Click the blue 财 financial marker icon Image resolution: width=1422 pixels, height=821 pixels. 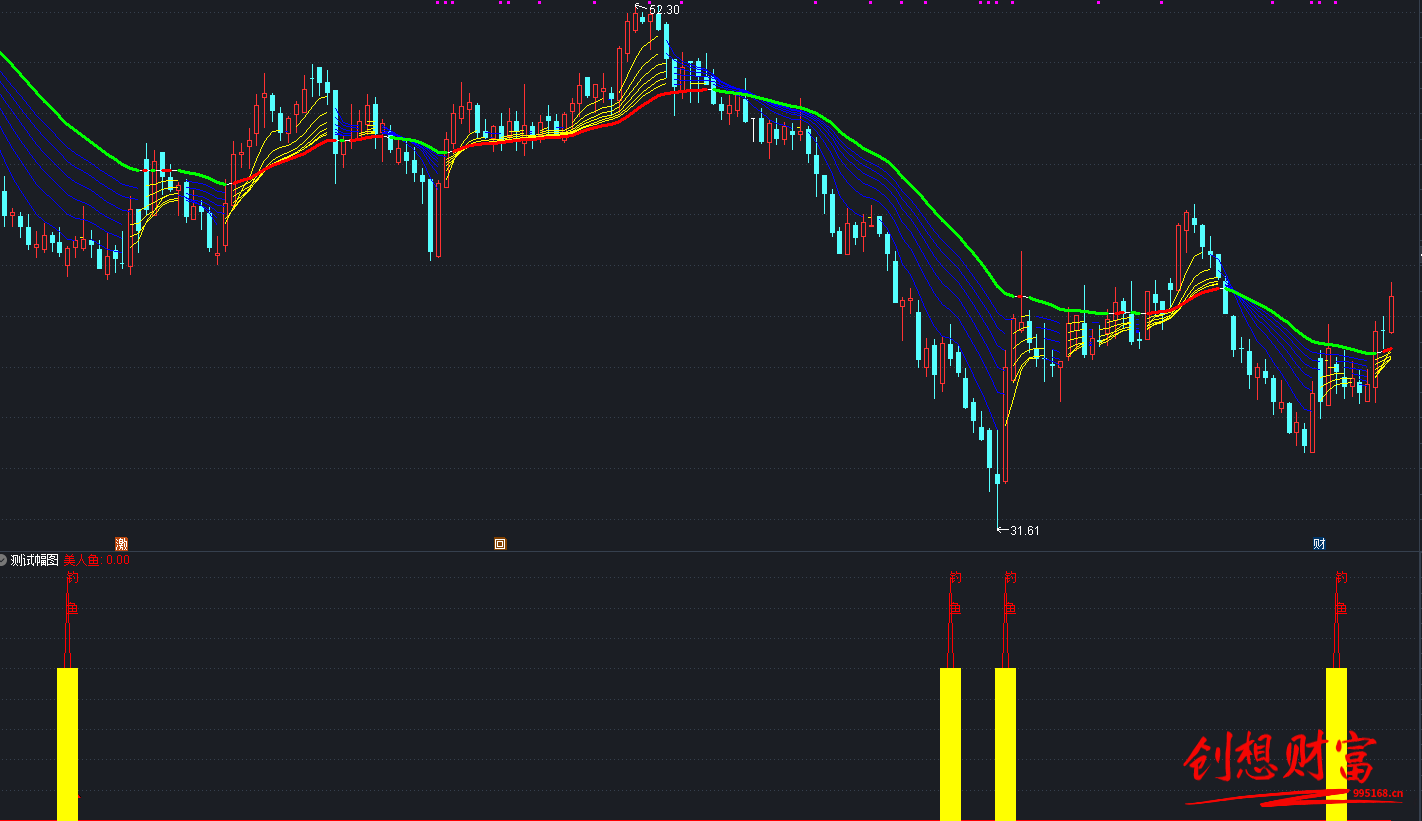pos(1319,544)
